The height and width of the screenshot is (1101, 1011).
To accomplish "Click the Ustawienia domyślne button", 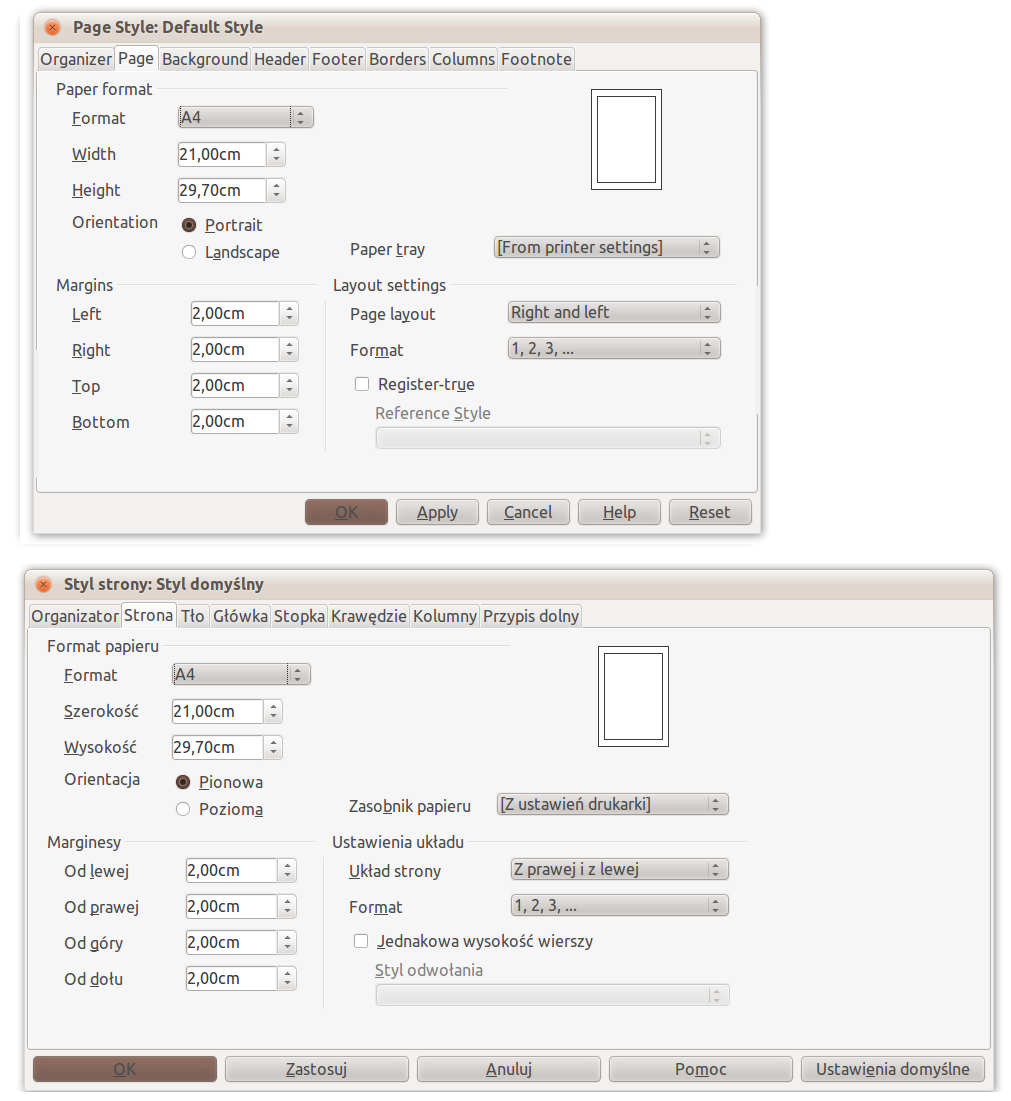I will coord(892,1069).
